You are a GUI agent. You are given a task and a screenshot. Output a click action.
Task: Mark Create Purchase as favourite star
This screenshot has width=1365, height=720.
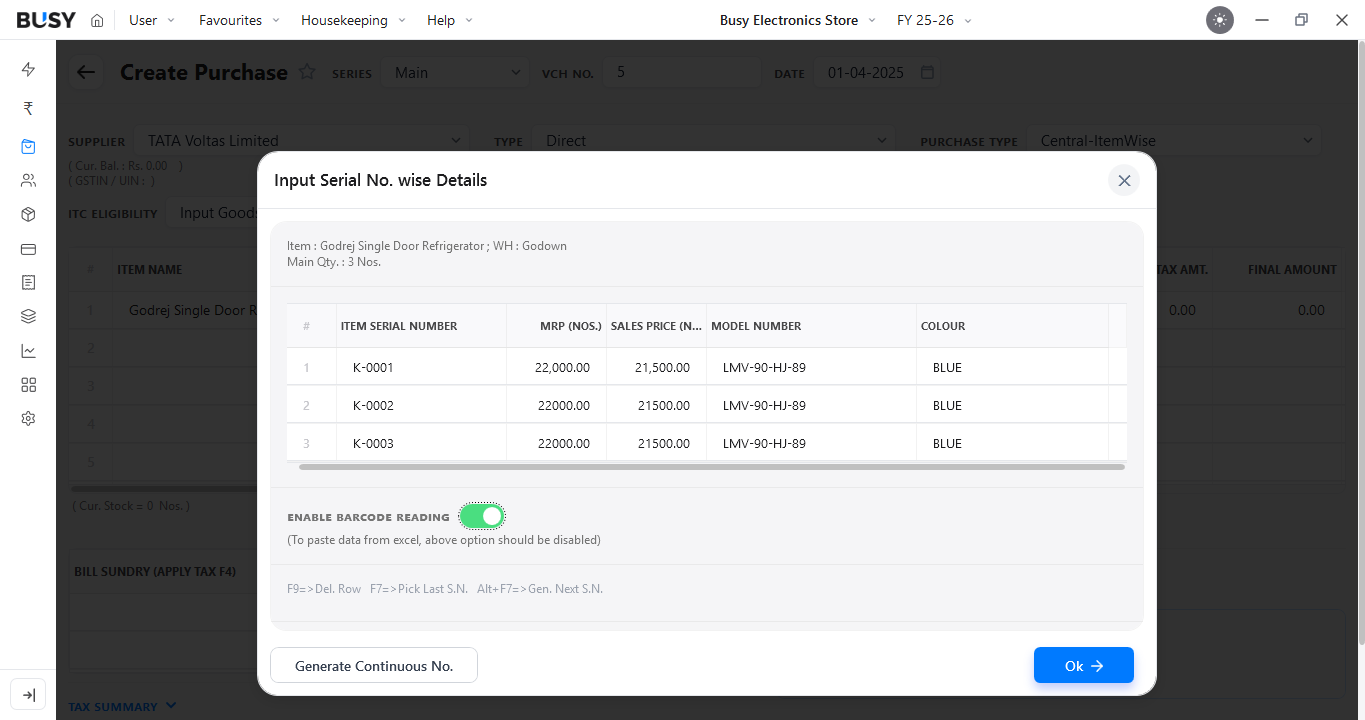pos(307,72)
